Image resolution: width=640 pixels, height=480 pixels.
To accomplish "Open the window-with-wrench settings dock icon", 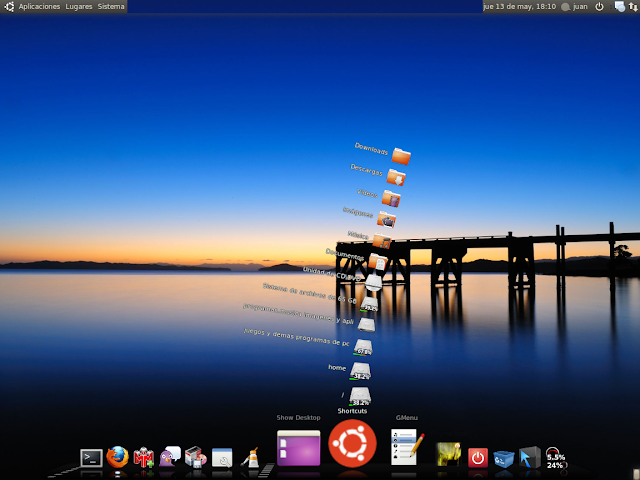I will tap(222, 457).
